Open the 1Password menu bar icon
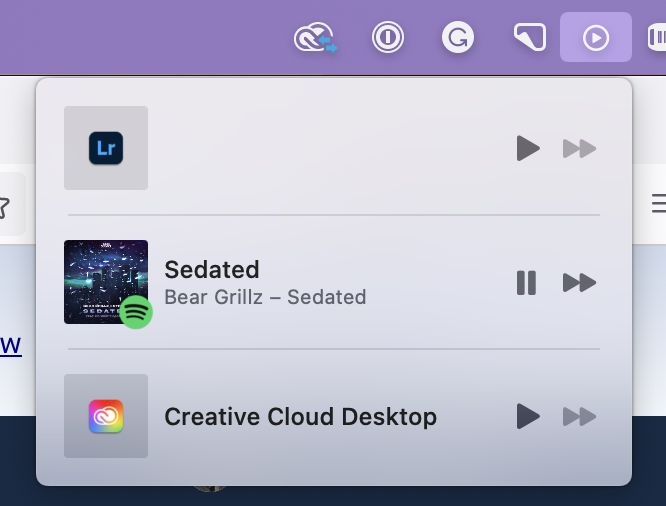 pyautogui.click(x=387, y=37)
